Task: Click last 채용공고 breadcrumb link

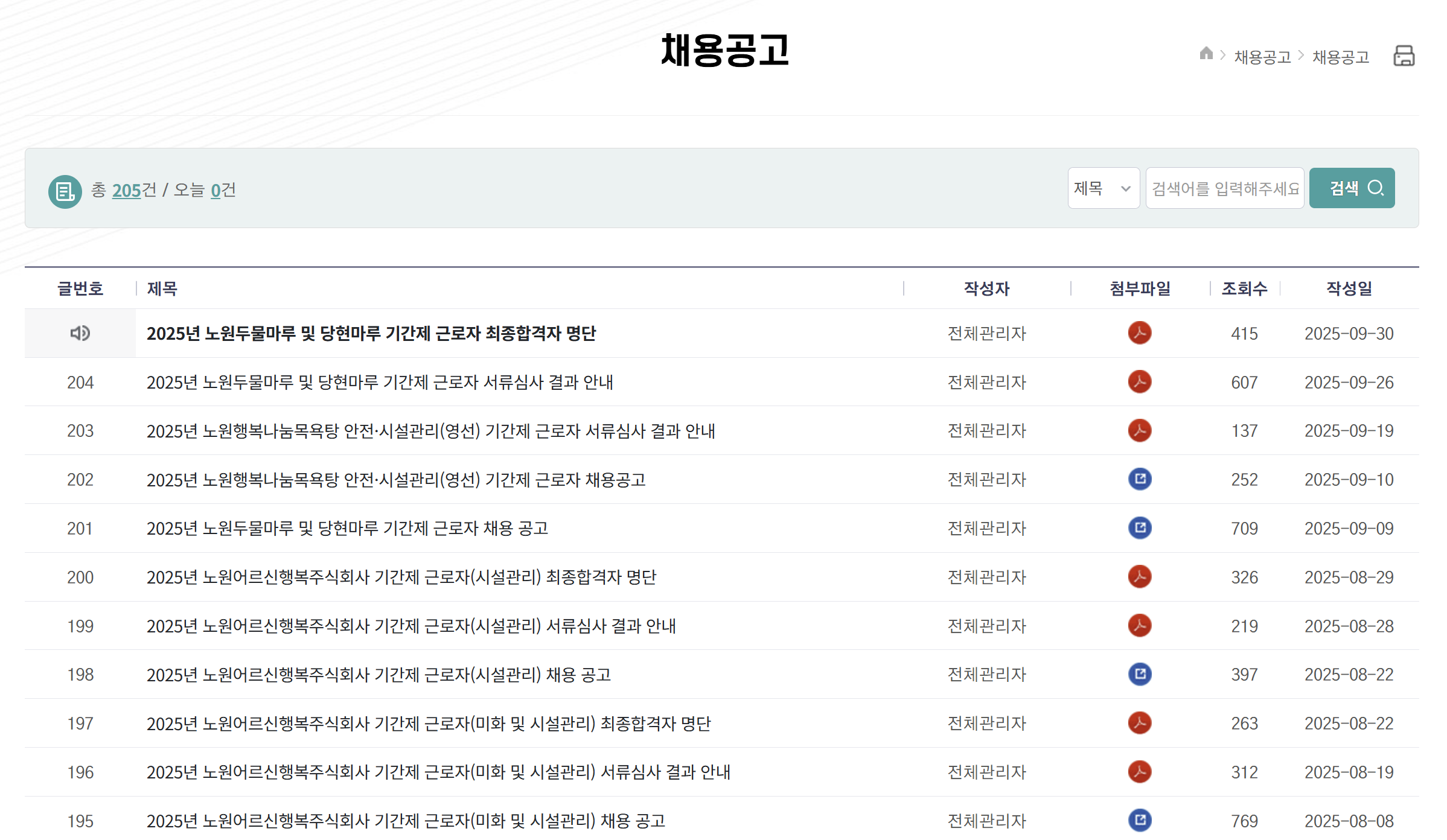Action: 1340,57
